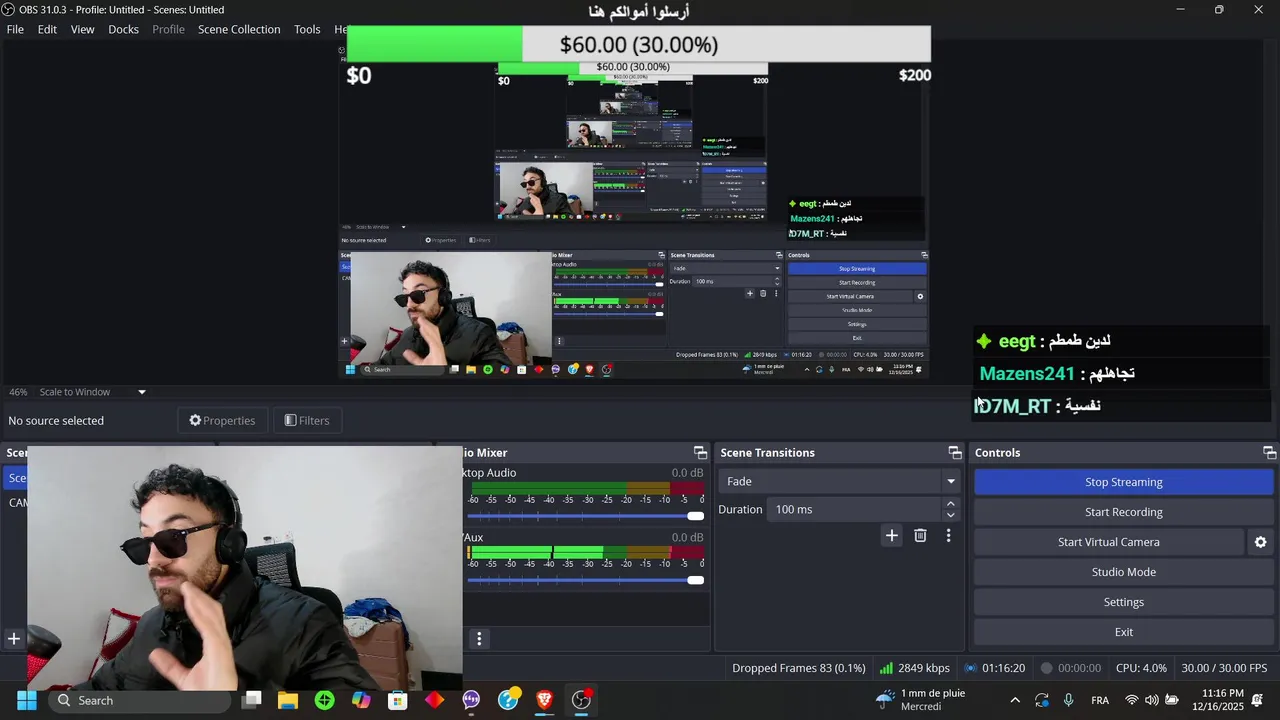Launch File Explorer from taskbar
Viewport: 1280px width, 720px height.
coord(288,700)
